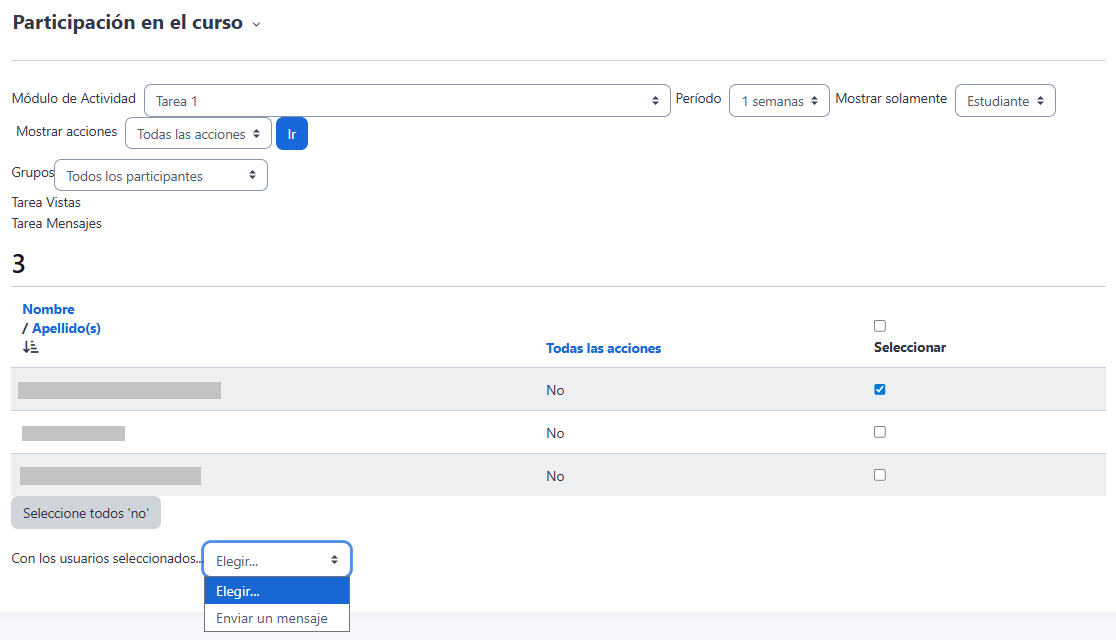The height and width of the screenshot is (640, 1116).
Task: Open the first student's name in the table
Action: point(119,390)
